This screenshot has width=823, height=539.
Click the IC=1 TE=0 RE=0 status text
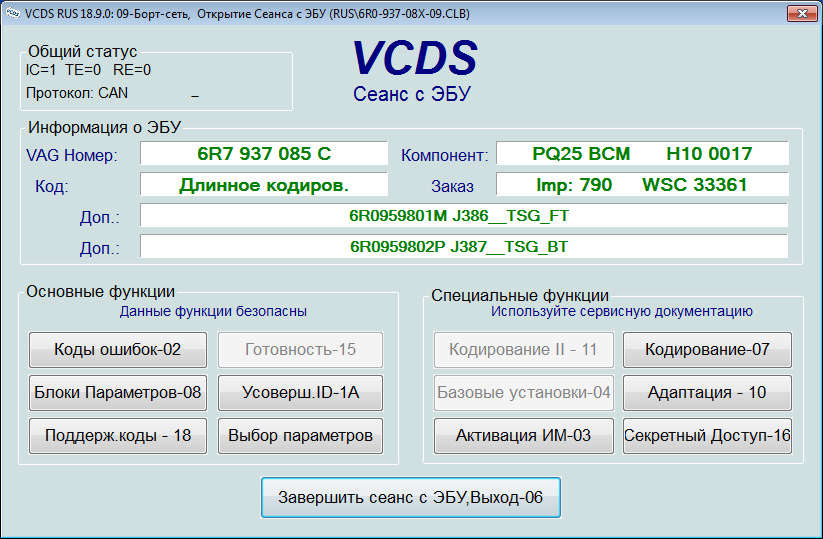(x=88, y=70)
